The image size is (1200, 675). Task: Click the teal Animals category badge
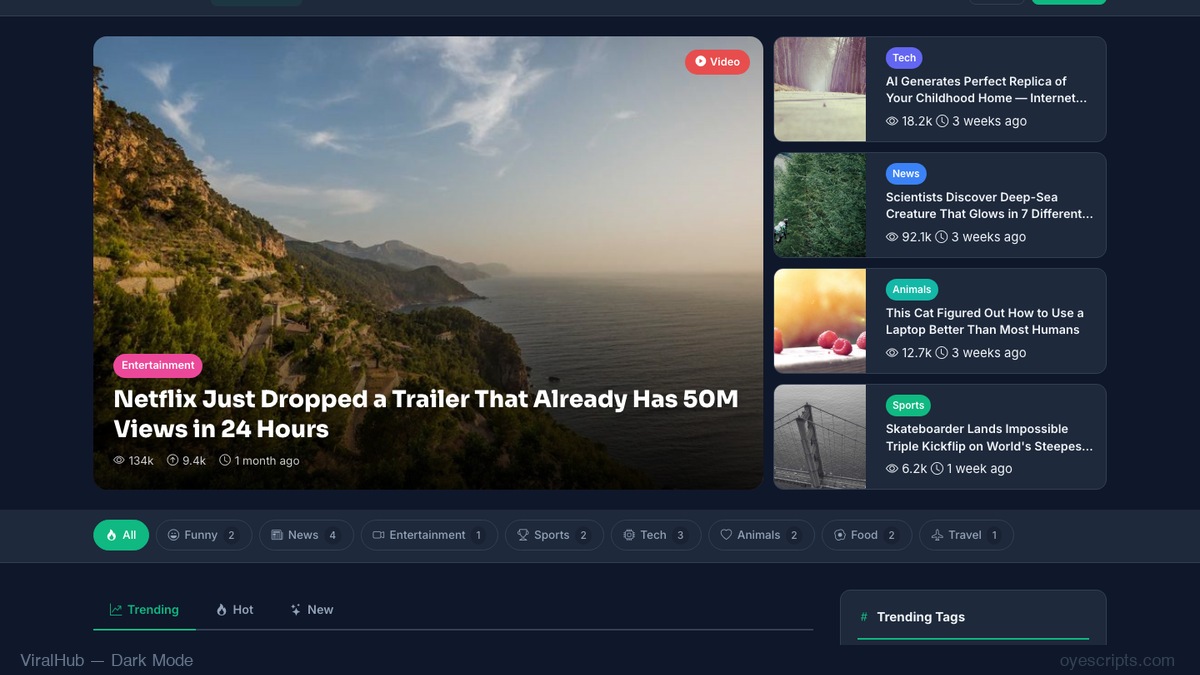(x=912, y=290)
